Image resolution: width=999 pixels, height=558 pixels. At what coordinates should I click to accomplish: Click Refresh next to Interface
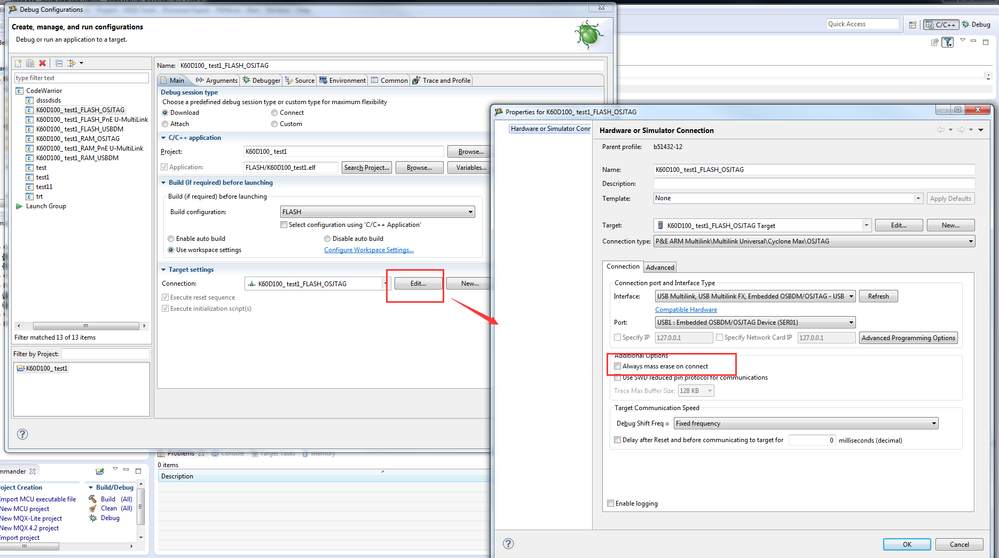[x=878, y=296]
